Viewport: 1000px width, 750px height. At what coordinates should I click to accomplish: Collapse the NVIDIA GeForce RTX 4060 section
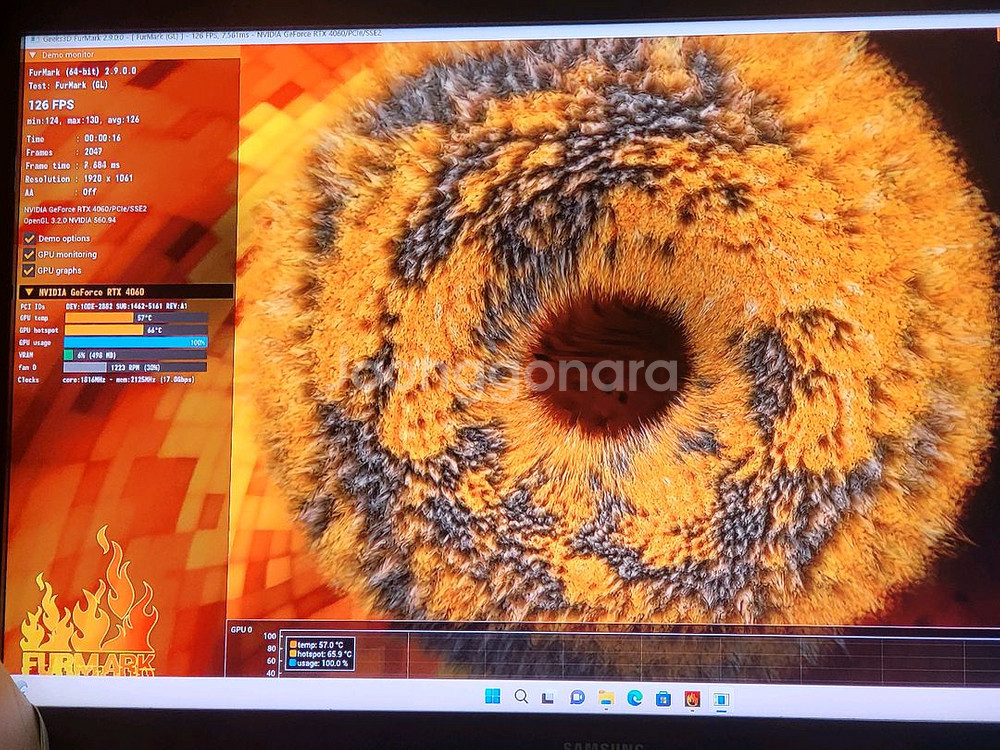28,292
